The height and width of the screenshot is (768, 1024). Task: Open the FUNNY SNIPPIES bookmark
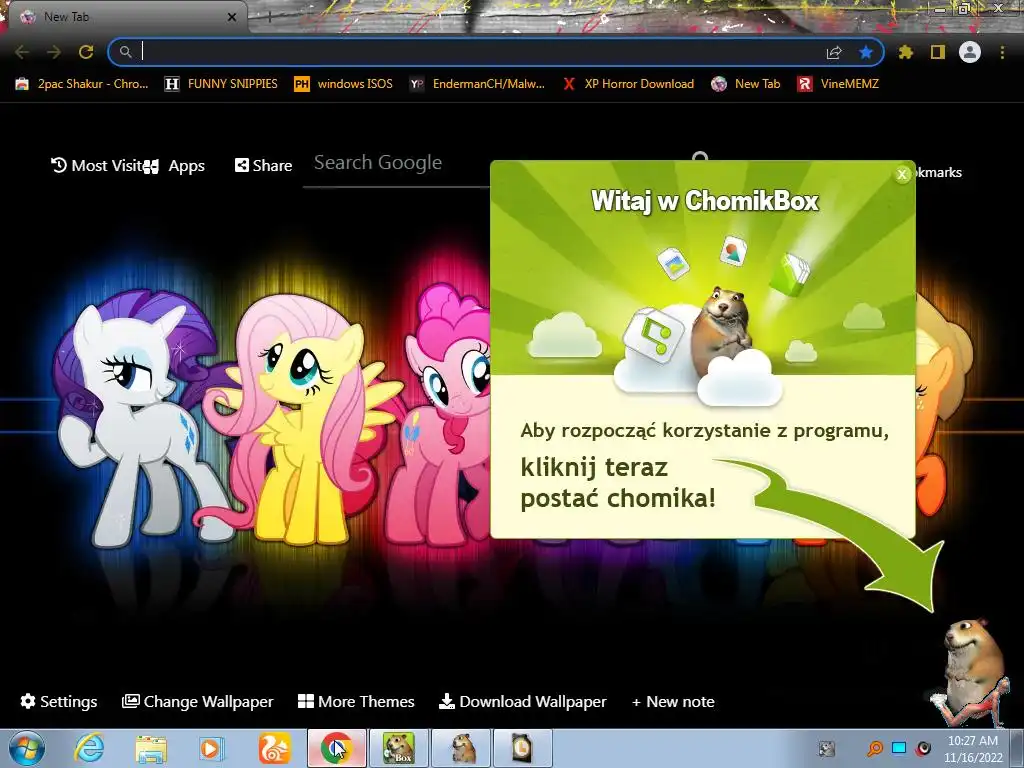click(221, 84)
